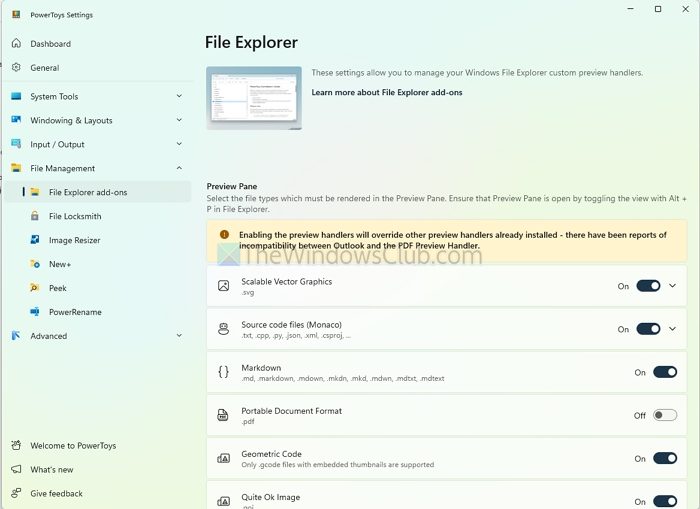Click the File Locksmith icon
The height and width of the screenshot is (509, 700).
(x=35, y=216)
